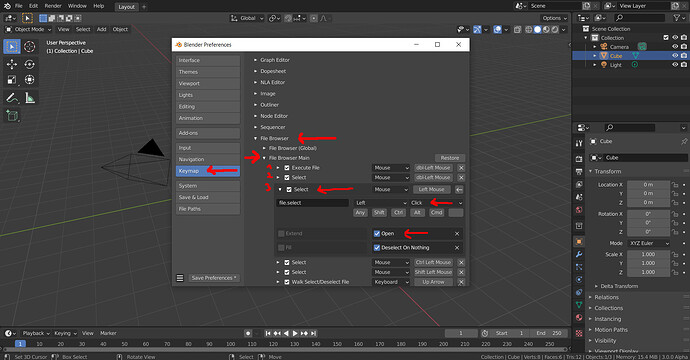Click the file.select operator identifier field
This screenshot has height=360, width=690.
click(x=312, y=202)
